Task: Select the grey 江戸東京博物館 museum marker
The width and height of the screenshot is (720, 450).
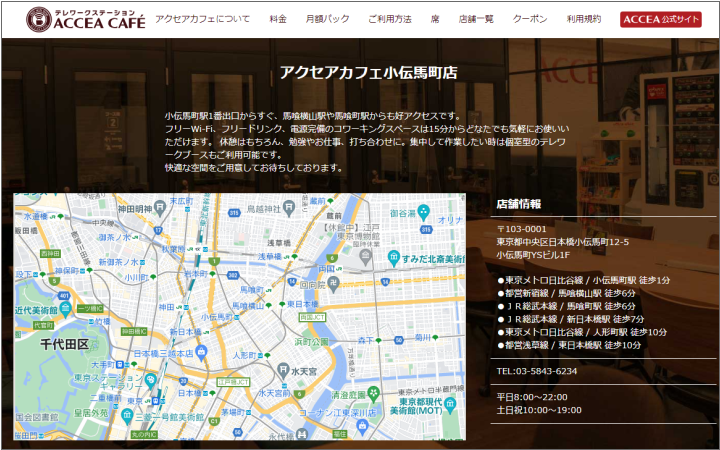Action: [x=366, y=257]
